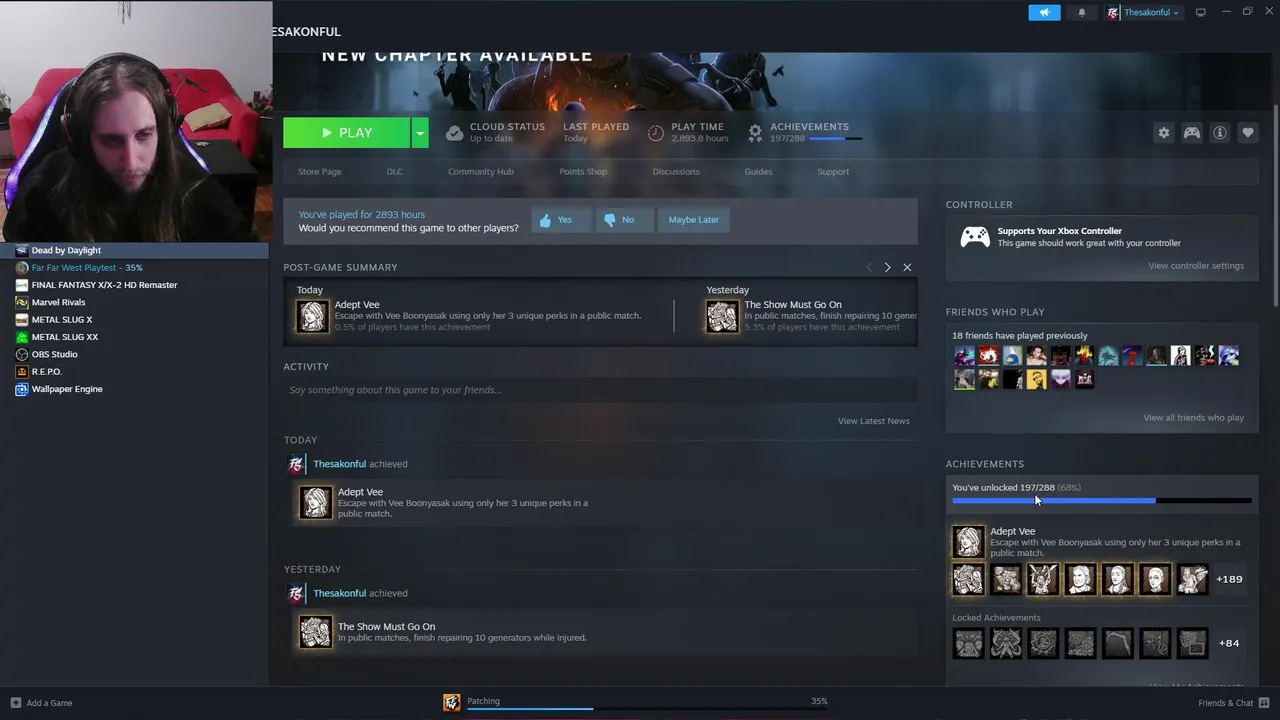Go to previous post-game summary item
The width and height of the screenshot is (1280, 720).
[868, 267]
